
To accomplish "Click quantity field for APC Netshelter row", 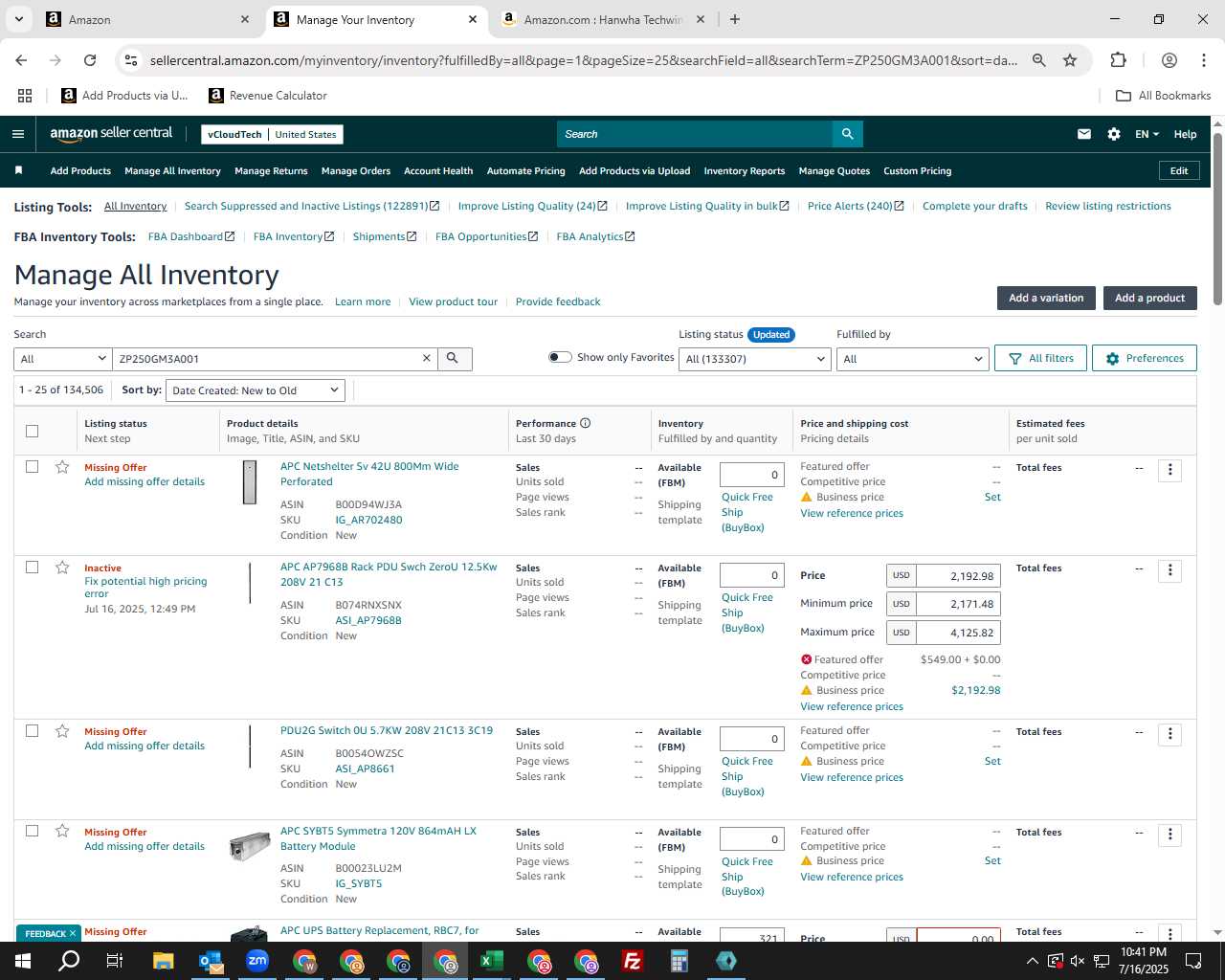I will pos(751,474).
